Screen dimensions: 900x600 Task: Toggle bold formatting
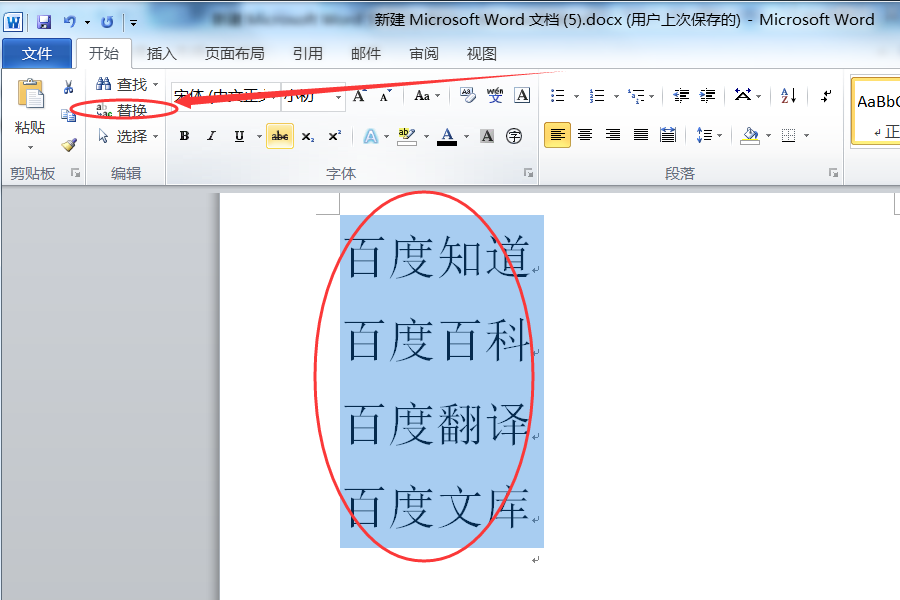pyautogui.click(x=184, y=136)
